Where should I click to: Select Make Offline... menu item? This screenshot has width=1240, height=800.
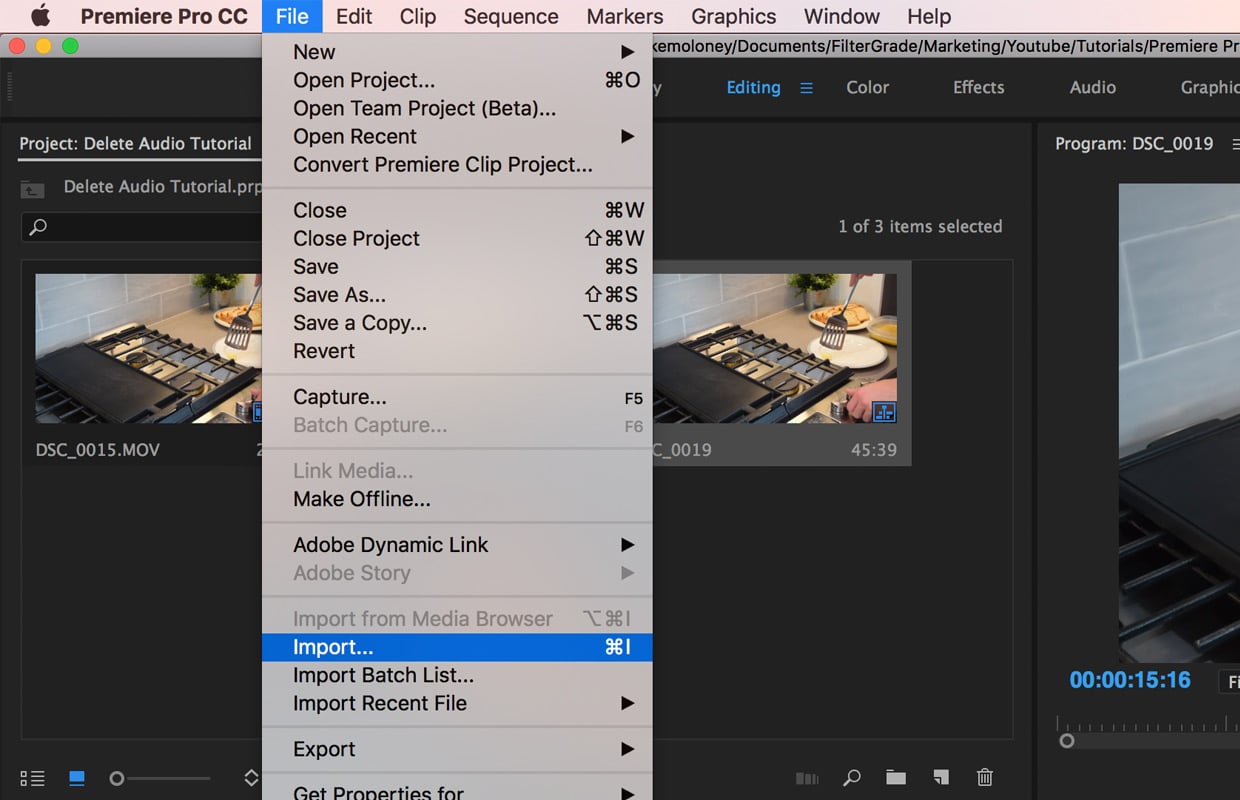(x=457, y=499)
